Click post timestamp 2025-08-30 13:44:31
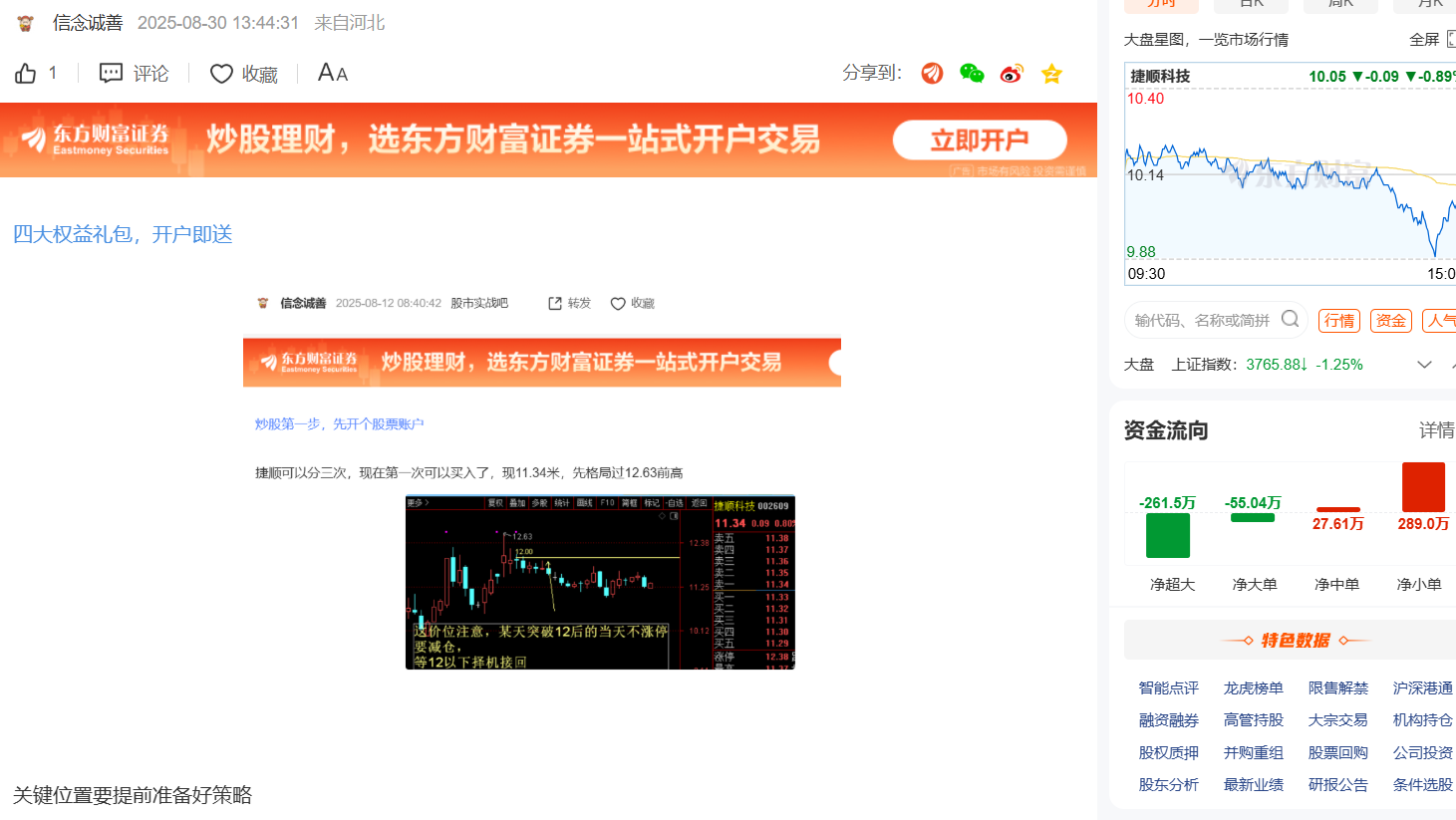The image size is (1456, 820). pos(218,23)
